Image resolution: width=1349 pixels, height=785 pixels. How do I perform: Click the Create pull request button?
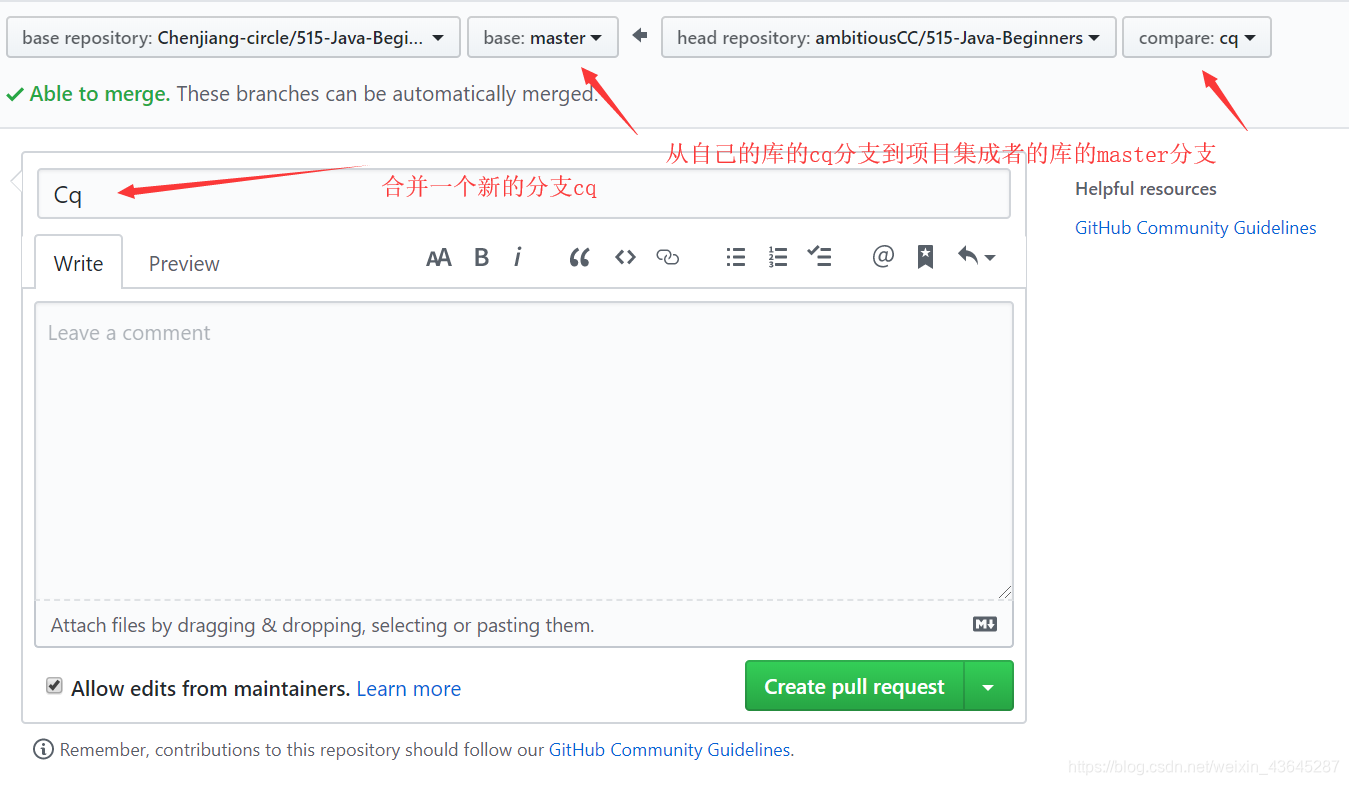pyautogui.click(x=855, y=686)
